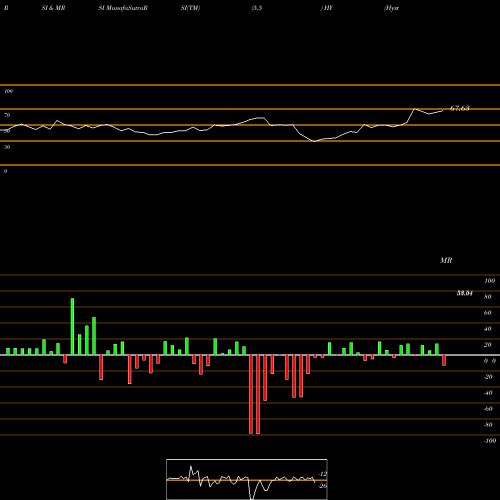
Task: Click the -80 label on MR axis
Action: [488, 425]
